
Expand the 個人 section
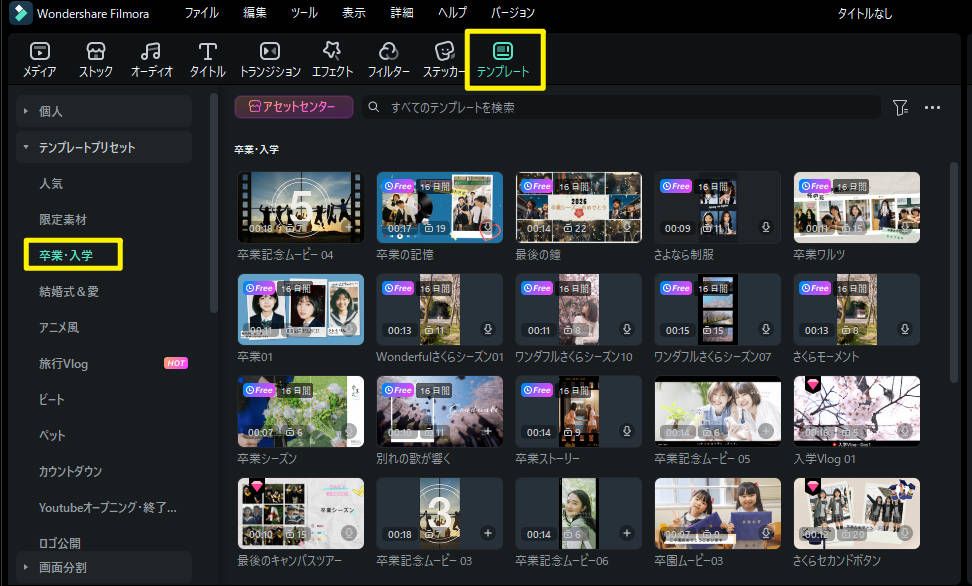pyautogui.click(x=26, y=111)
